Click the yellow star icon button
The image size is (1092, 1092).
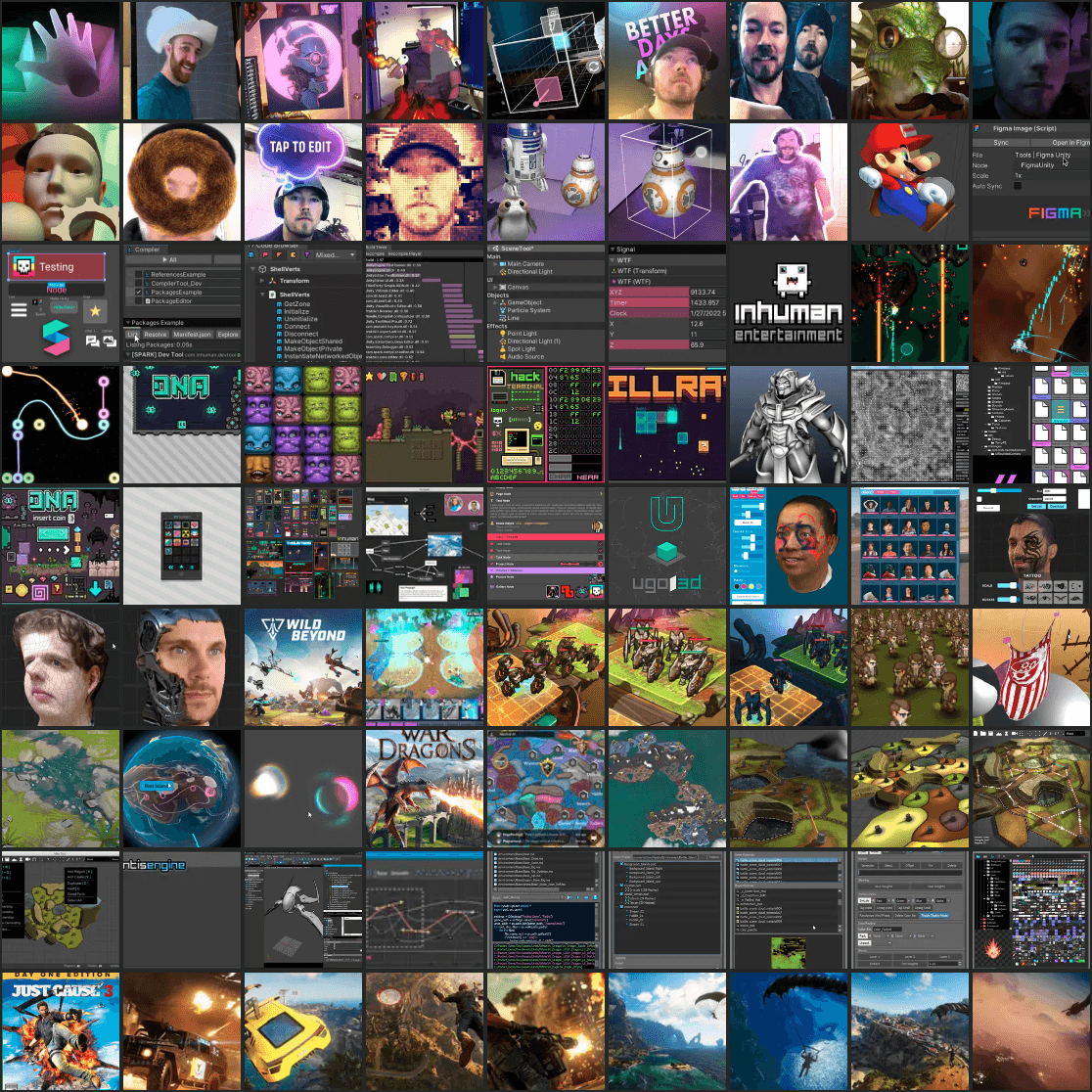pos(96,311)
